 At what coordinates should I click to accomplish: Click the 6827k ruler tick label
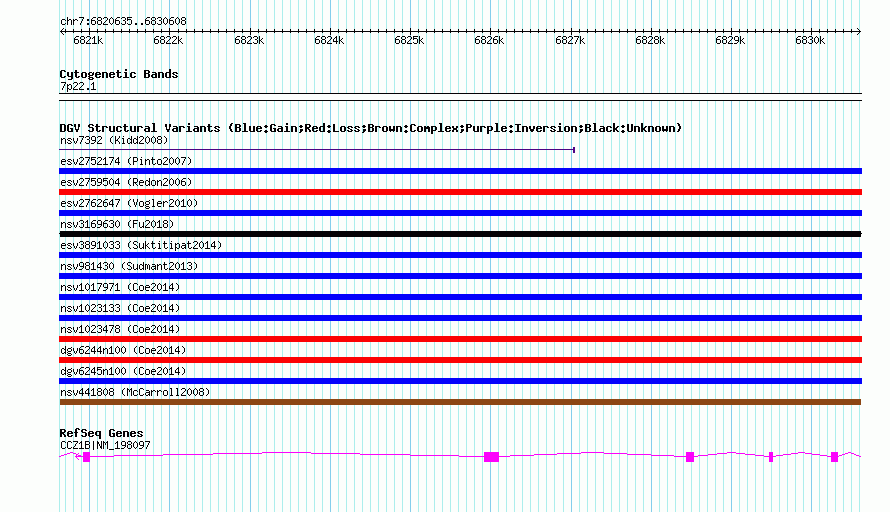point(570,40)
